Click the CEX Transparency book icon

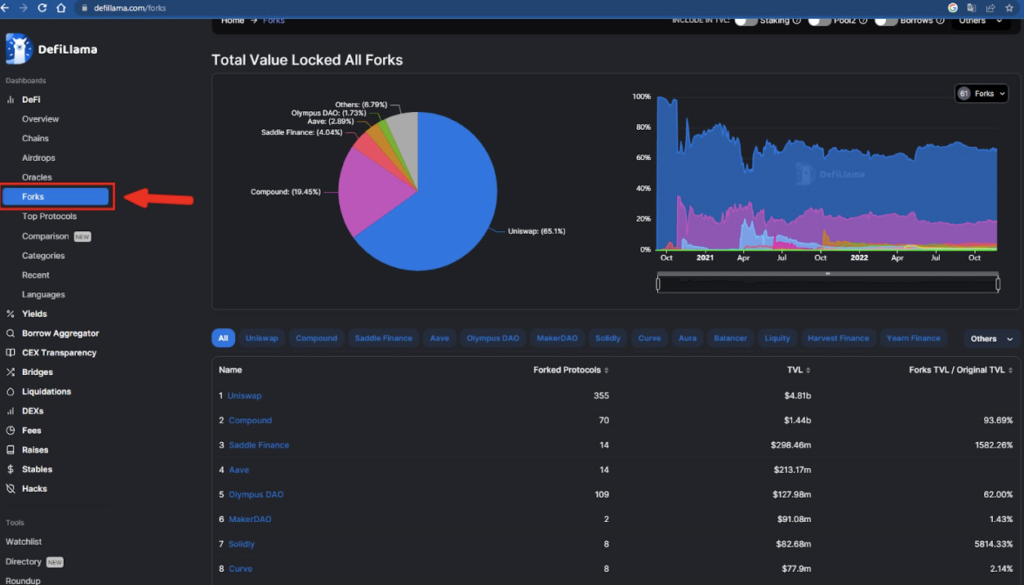pyautogui.click(x=10, y=353)
